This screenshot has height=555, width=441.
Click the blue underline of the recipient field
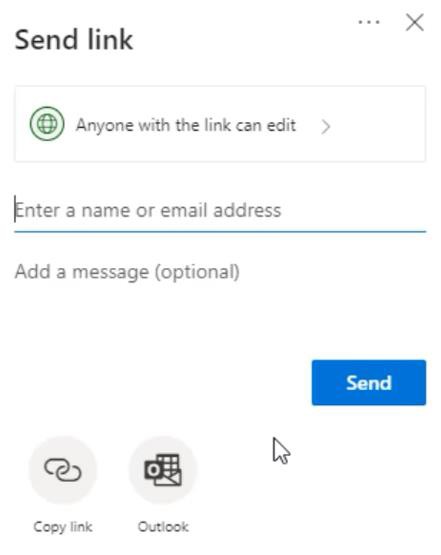(x=220, y=231)
